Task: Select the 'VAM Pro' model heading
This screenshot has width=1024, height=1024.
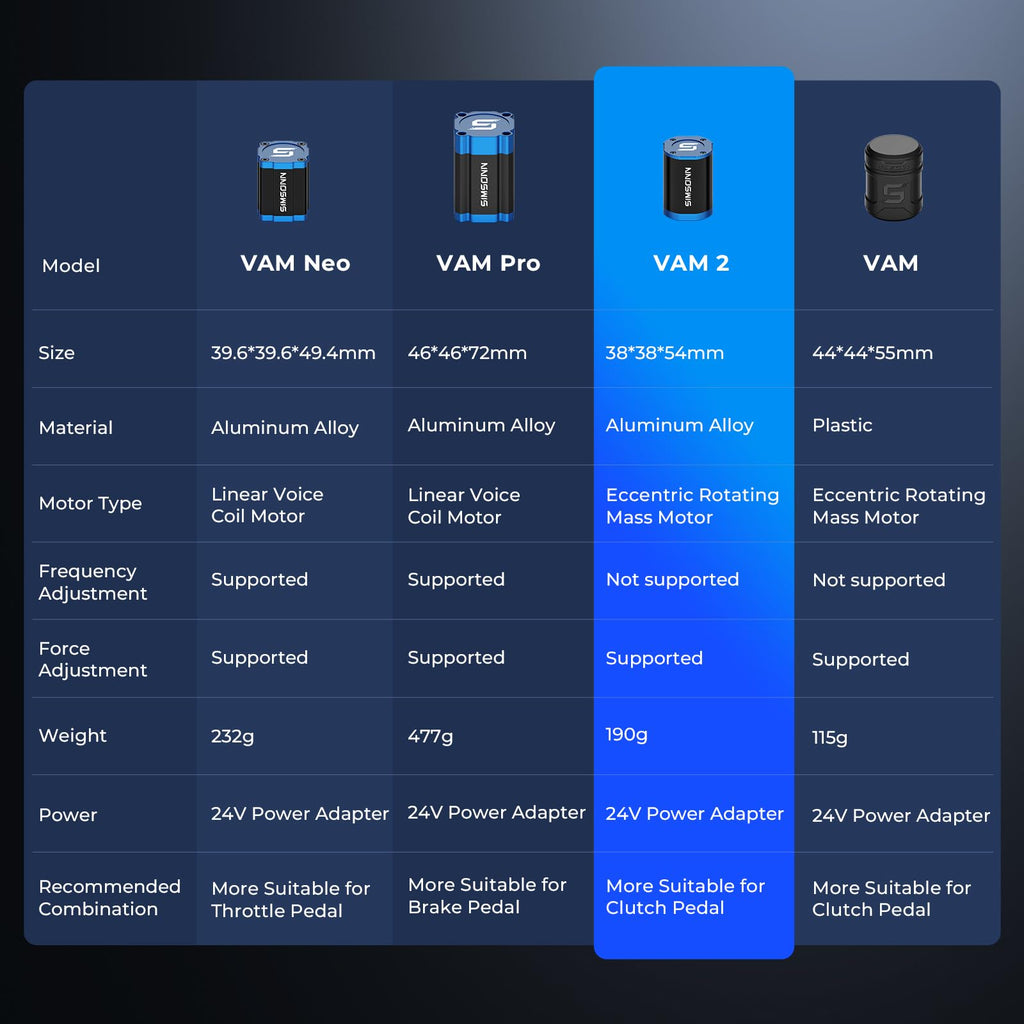Action: coord(488,263)
